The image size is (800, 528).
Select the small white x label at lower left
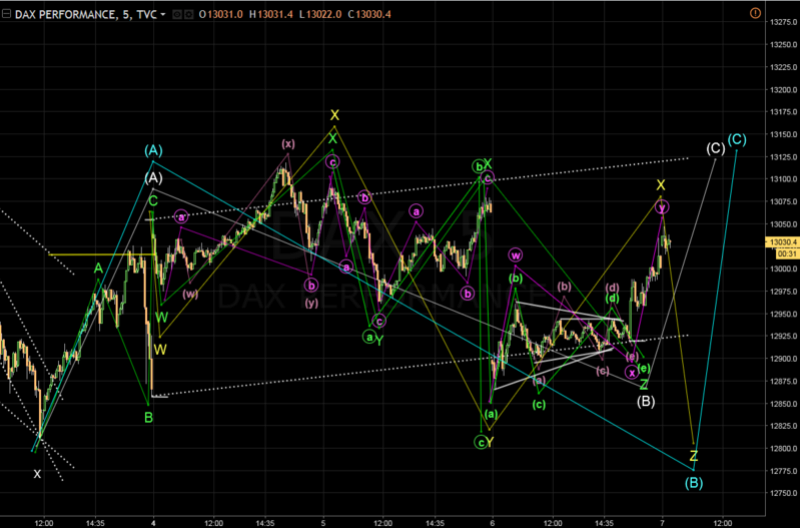click(x=37, y=474)
